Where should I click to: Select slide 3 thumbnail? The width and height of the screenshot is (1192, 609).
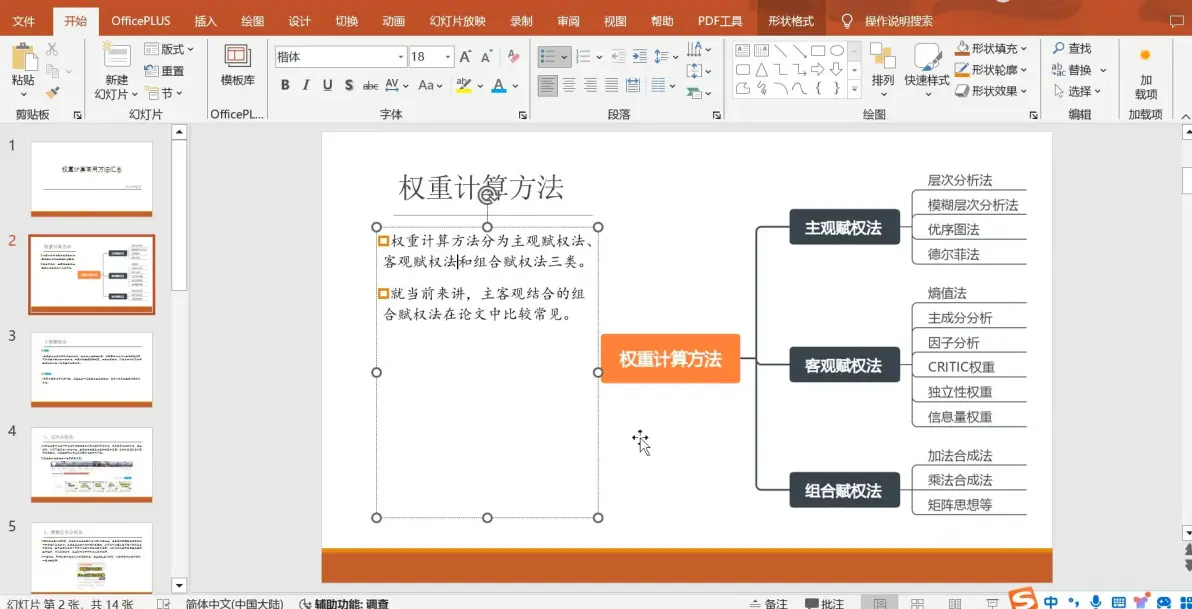tap(91, 370)
